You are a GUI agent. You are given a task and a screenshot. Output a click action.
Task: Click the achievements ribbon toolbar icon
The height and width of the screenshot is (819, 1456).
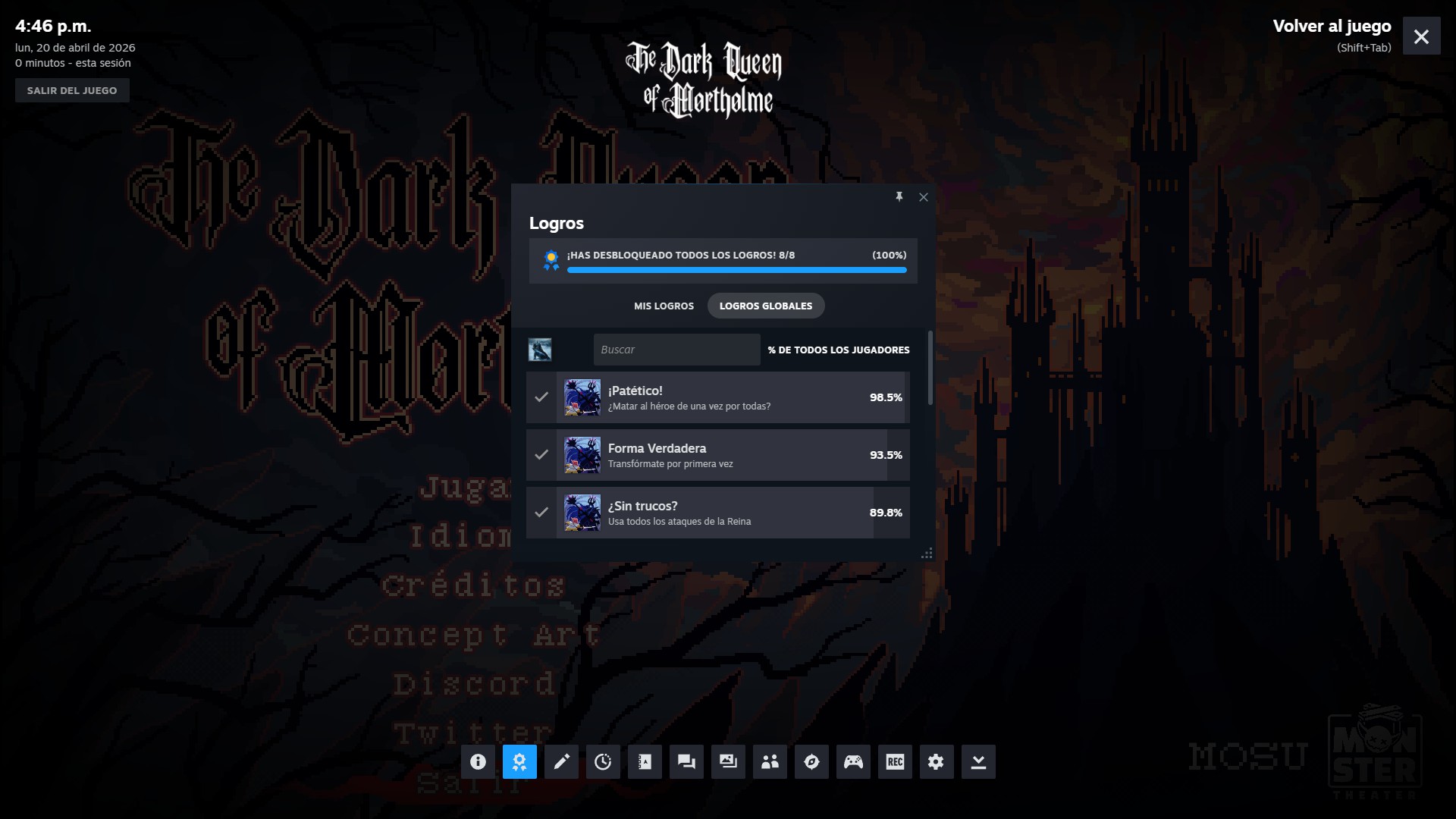pos(519,761)
